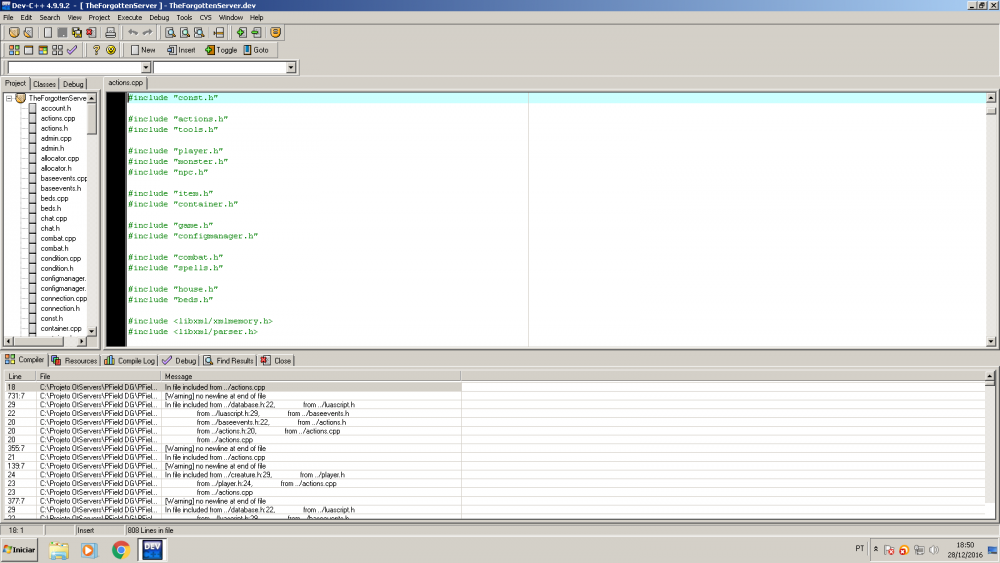1000x563 pixels.
Task: Open the File menu
Action: tap(8, 17)
